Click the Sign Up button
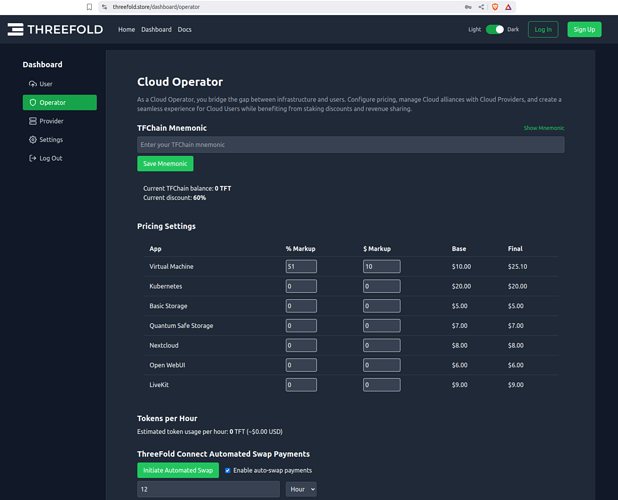The image size is (618, 500). [x=584, y=29]
